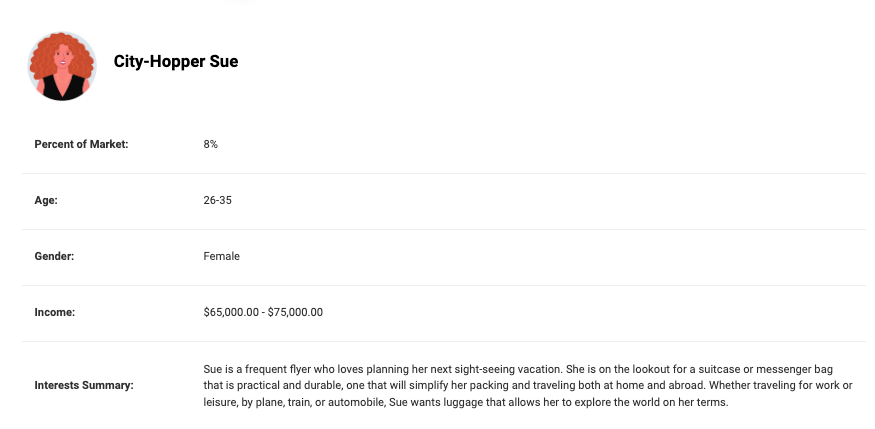Click the first line of Sue's interests summary

(518, 369)
